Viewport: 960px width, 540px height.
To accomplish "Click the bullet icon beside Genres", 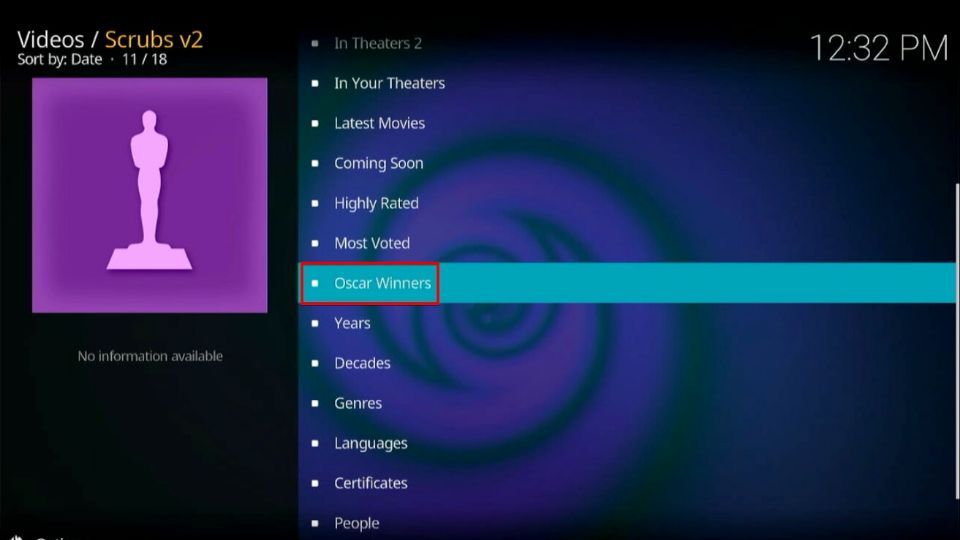I will click(x=315, y=403).
